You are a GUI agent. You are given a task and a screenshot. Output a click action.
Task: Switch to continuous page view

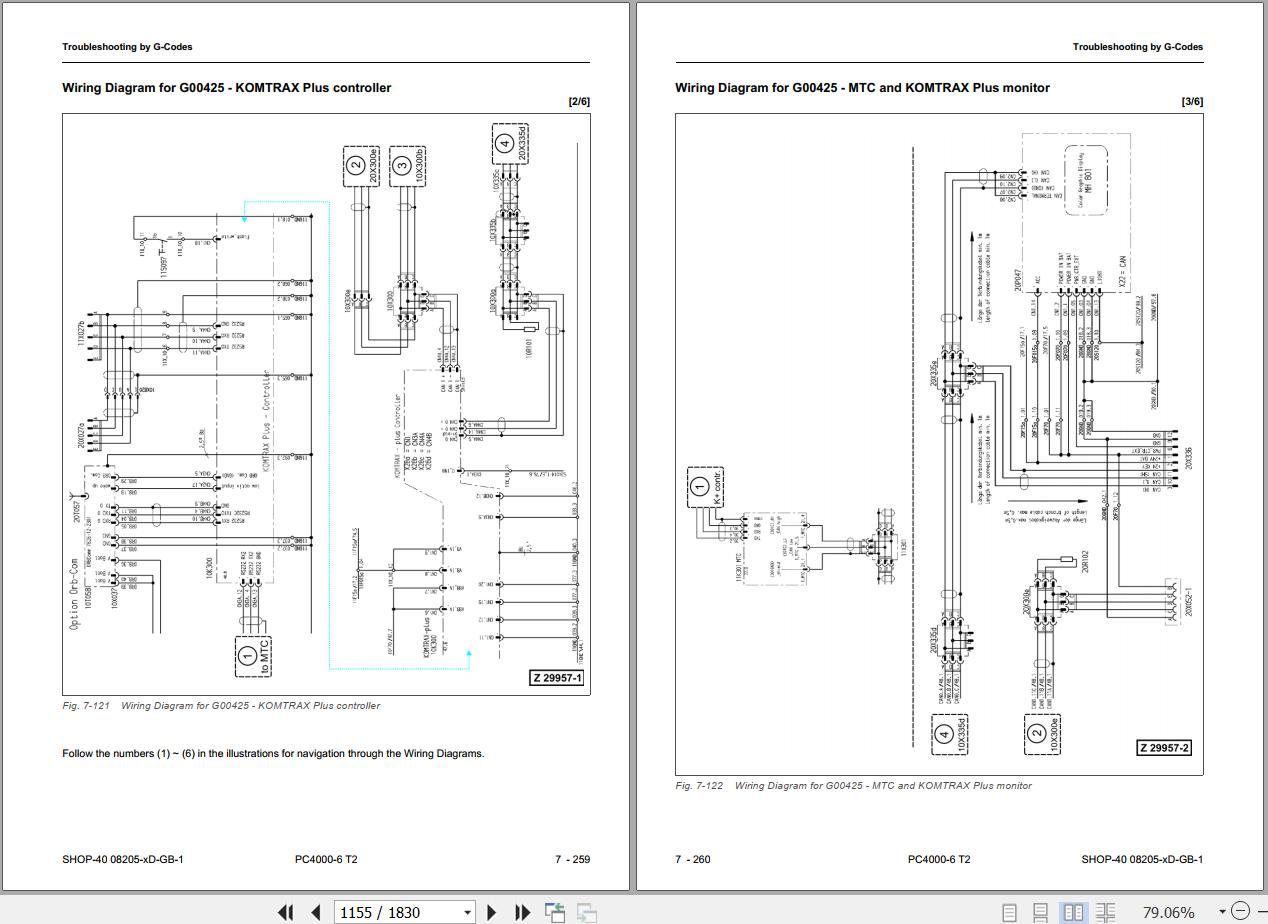[x=1041, y=912]
